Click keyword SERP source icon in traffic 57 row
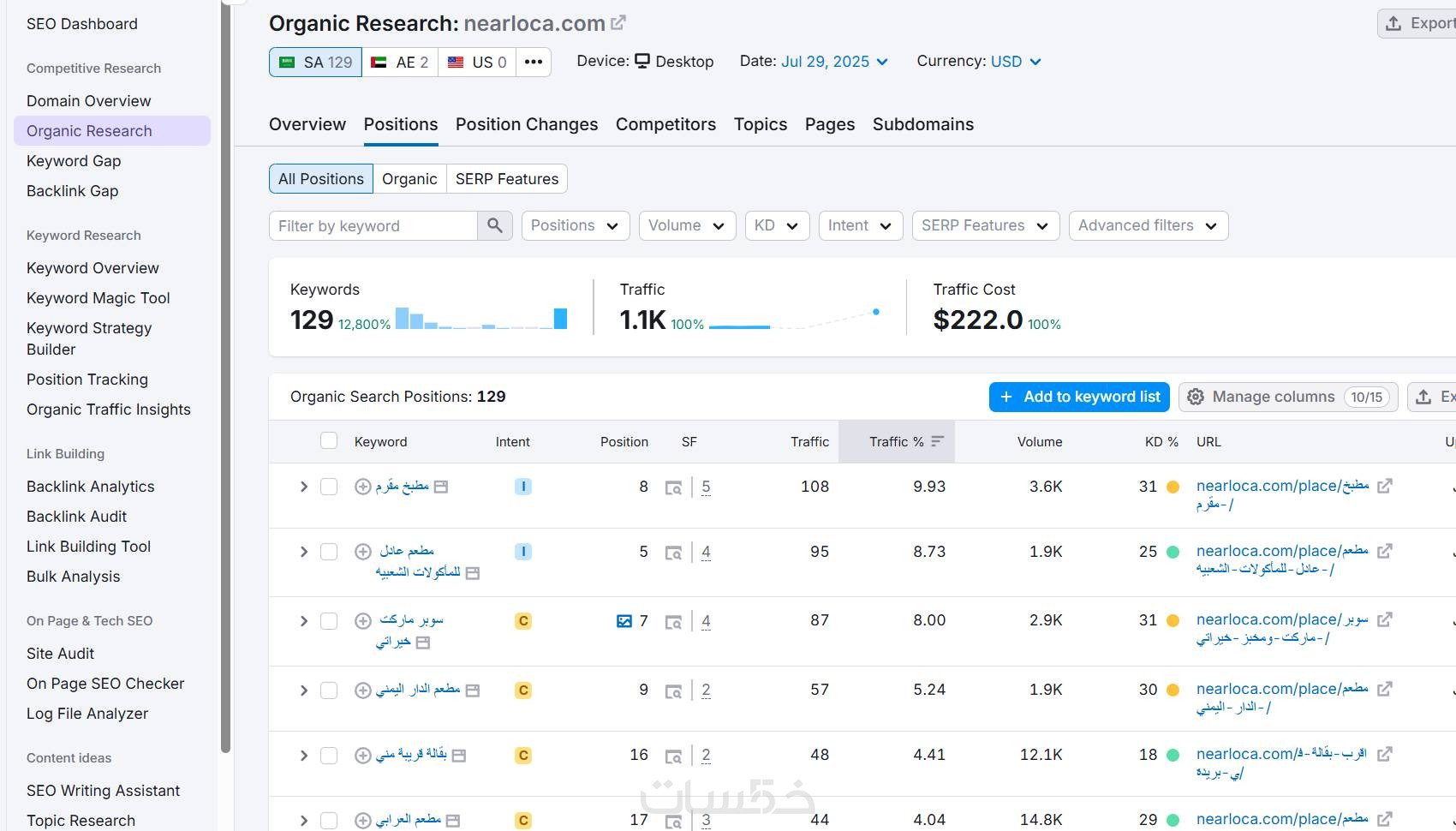This screenshot has width=1456, height=831. pos(472,691)
